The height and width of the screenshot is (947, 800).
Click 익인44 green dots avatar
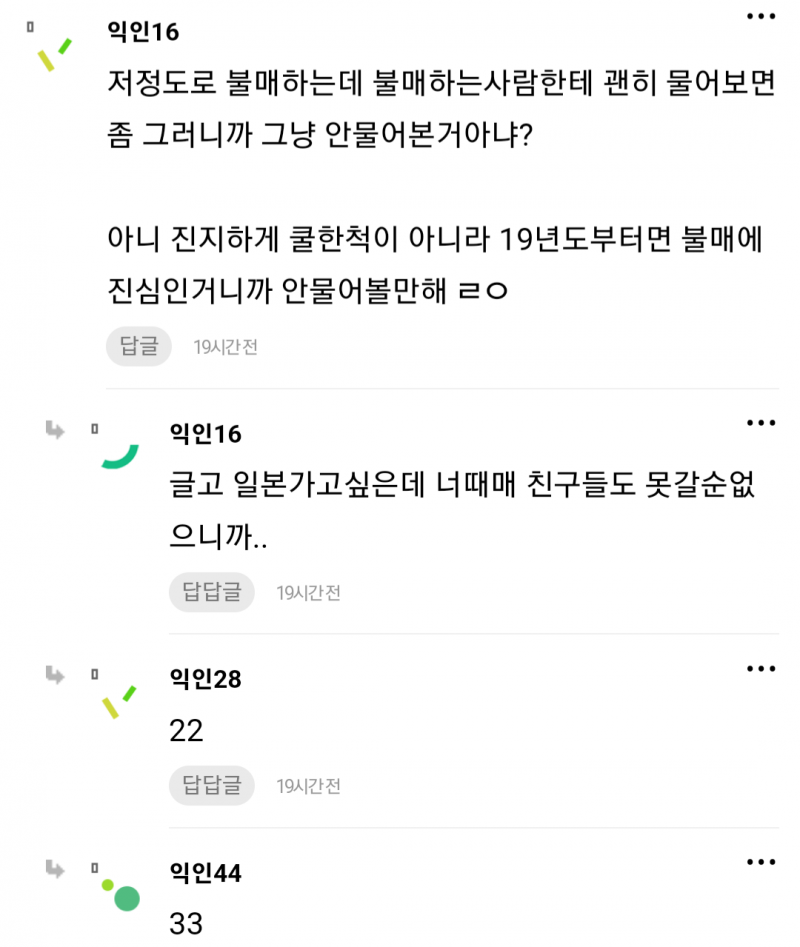click(120, 894)
